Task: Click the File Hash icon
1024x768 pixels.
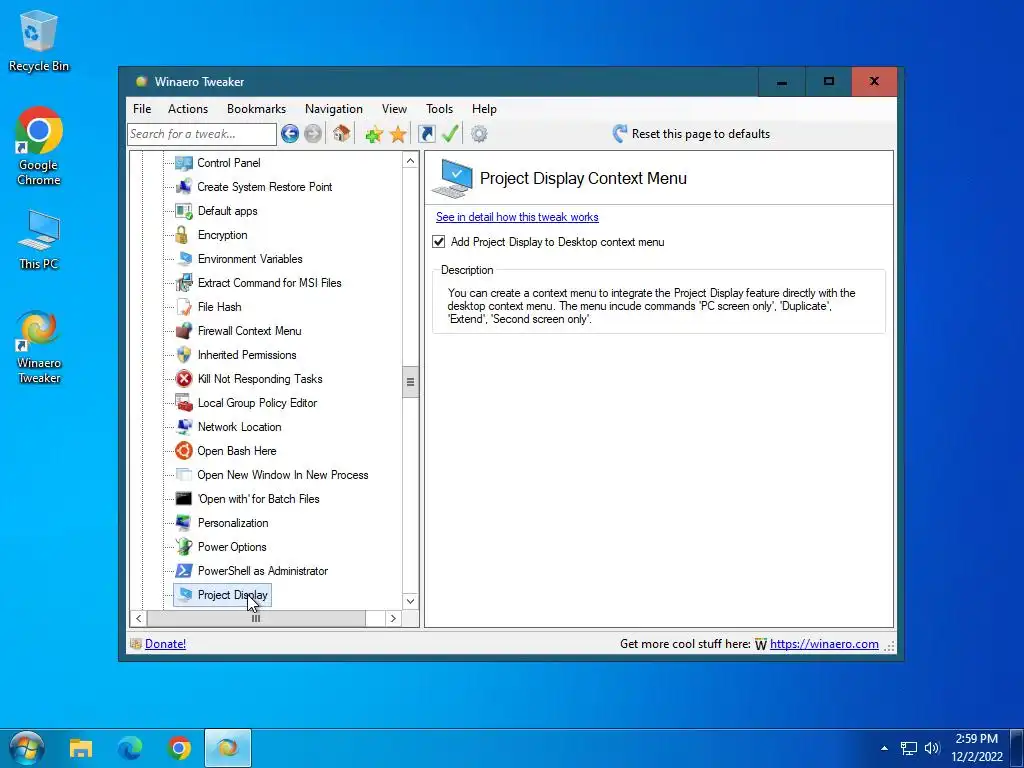Action: pos(184,307)
